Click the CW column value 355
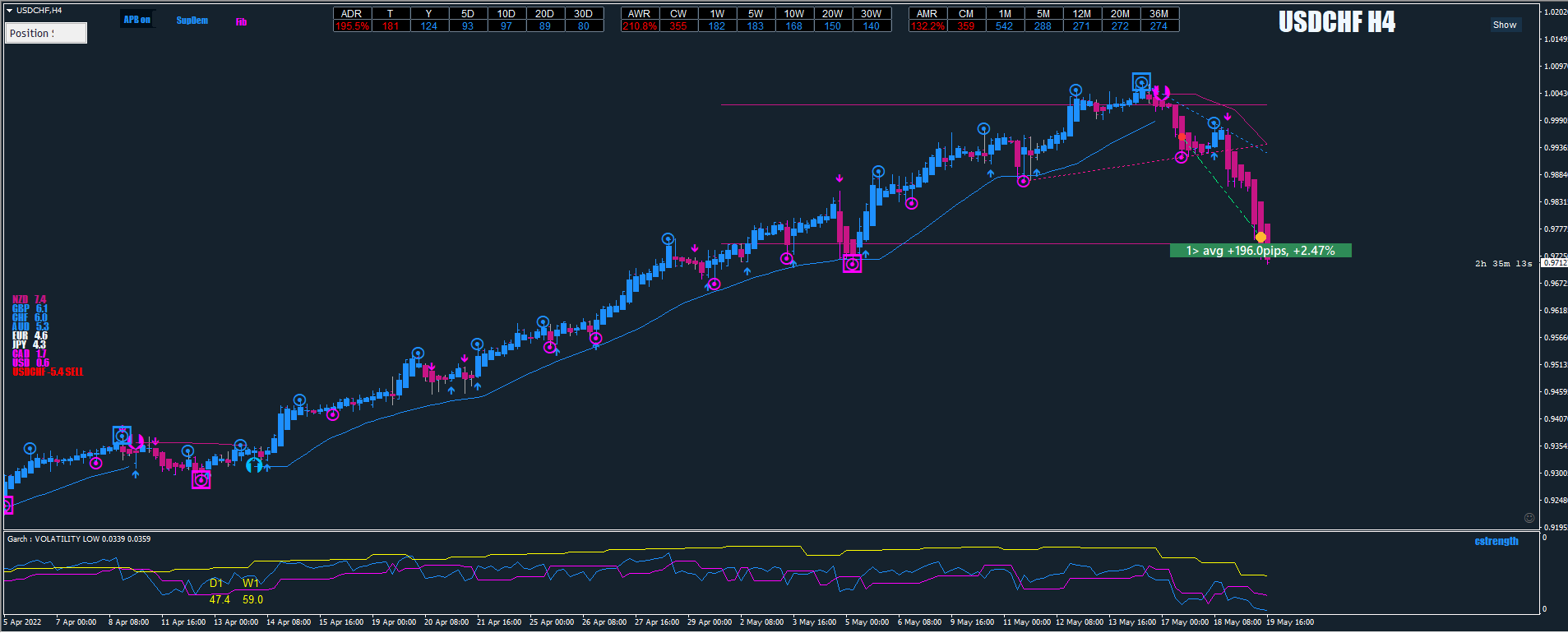This screenshot has width=1568, height=633. click(678, 26)
